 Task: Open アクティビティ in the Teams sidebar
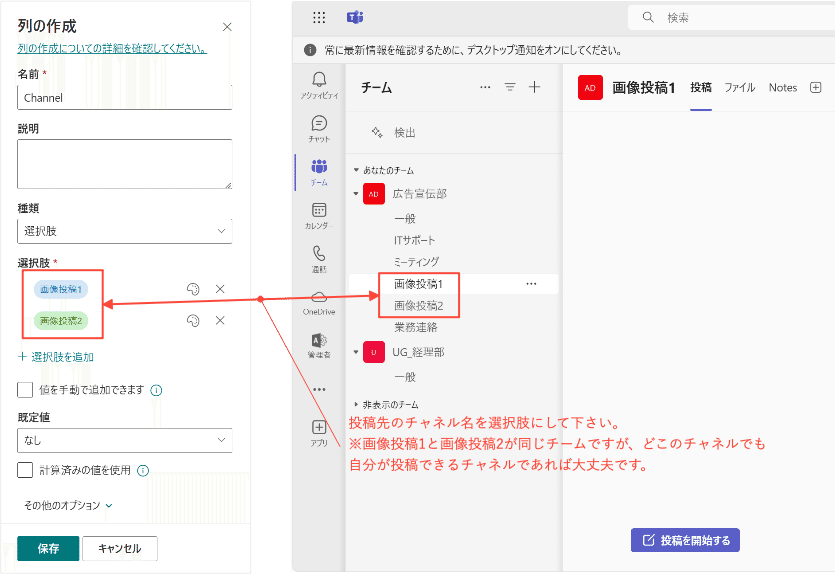[319, 86]
